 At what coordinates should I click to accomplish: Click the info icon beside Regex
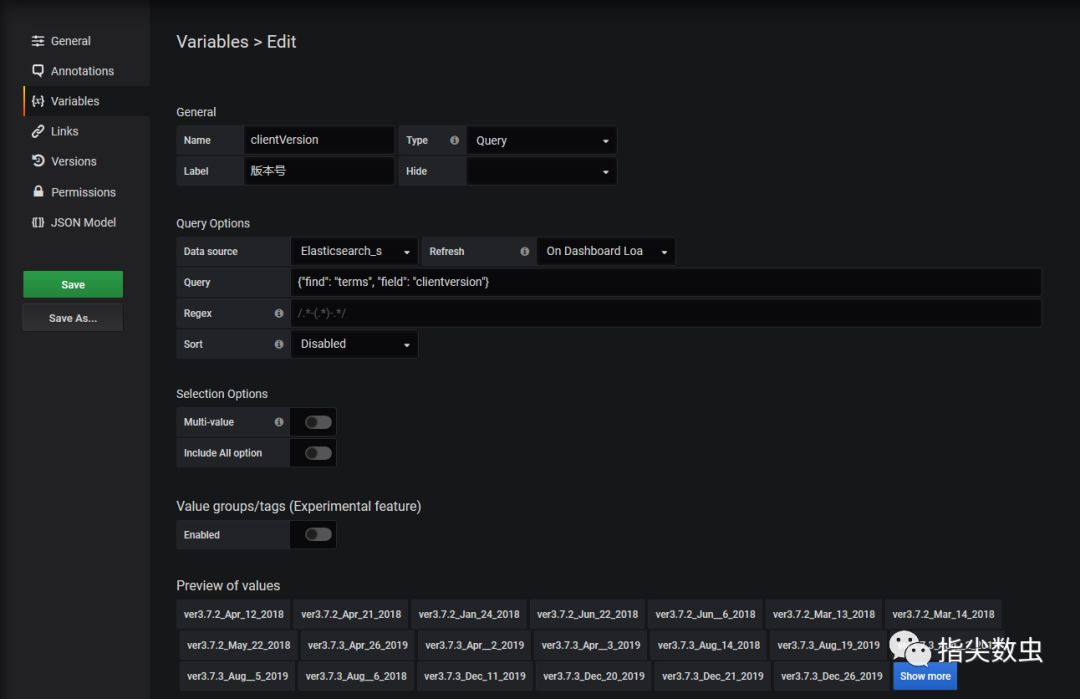coord(279,313)
